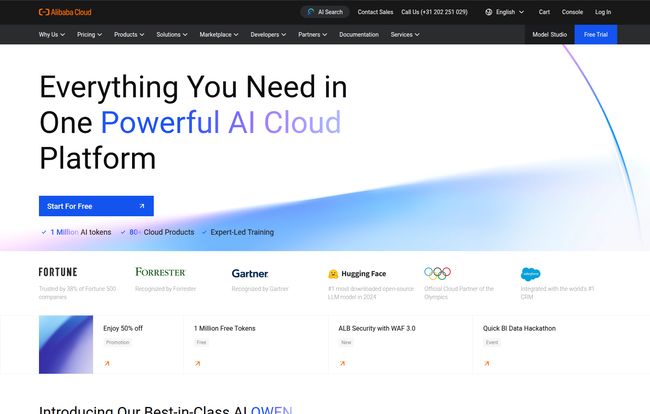Click the Olympic rings logo
The height and width of the screenshot is (414, 650).
[x=437, y=273]
